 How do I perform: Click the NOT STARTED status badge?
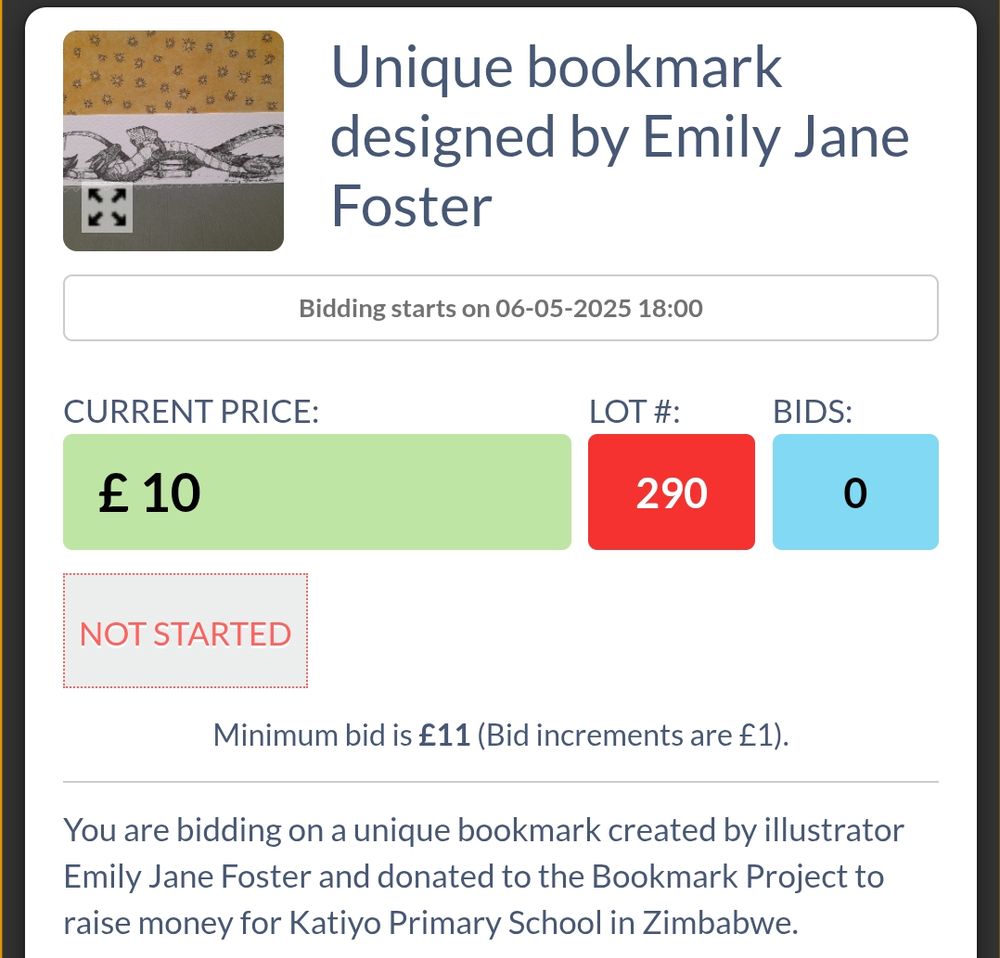tap(186, 631)
